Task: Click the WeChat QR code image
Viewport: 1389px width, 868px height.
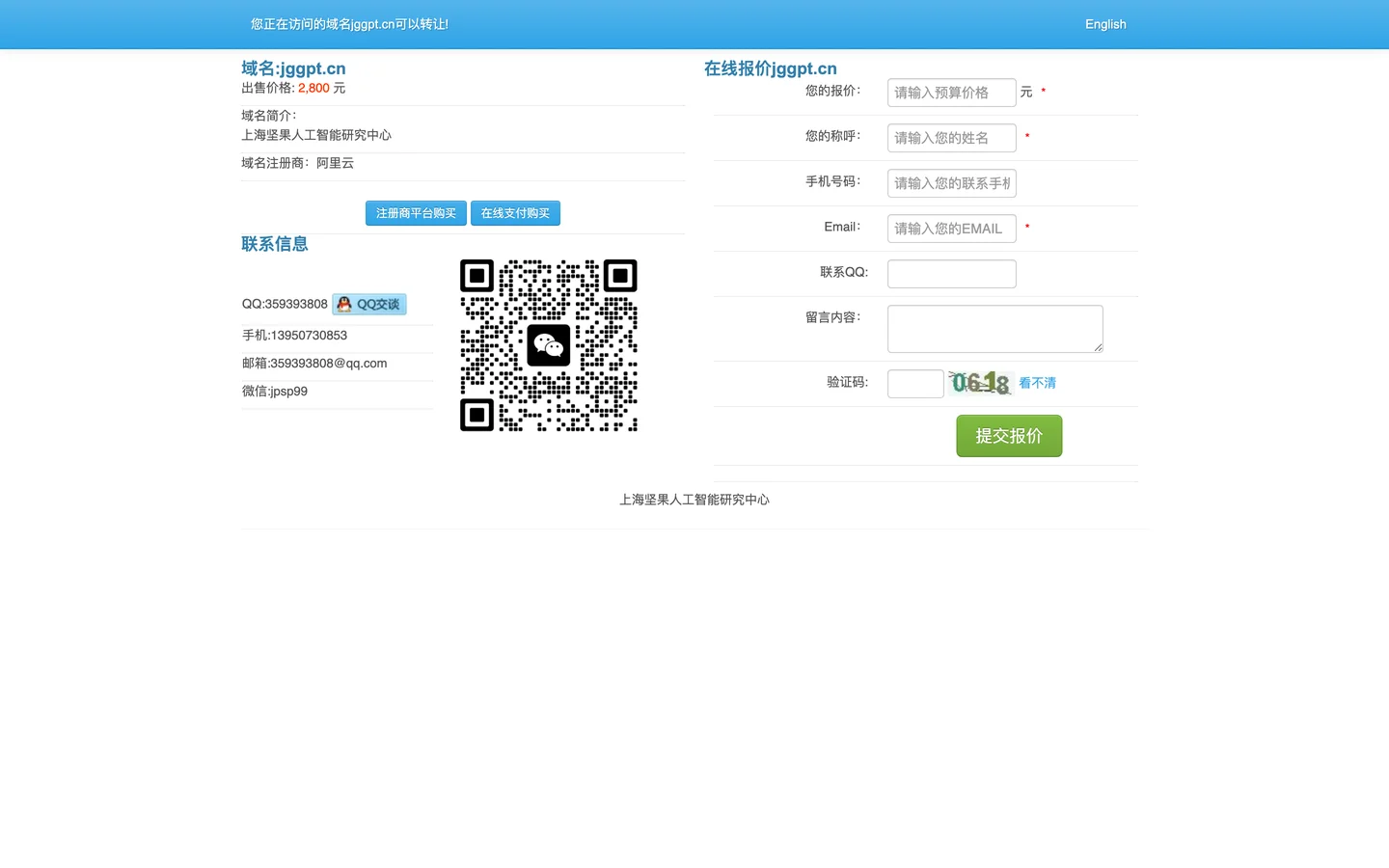Action: pyautogui.click(x=549, y=345)
